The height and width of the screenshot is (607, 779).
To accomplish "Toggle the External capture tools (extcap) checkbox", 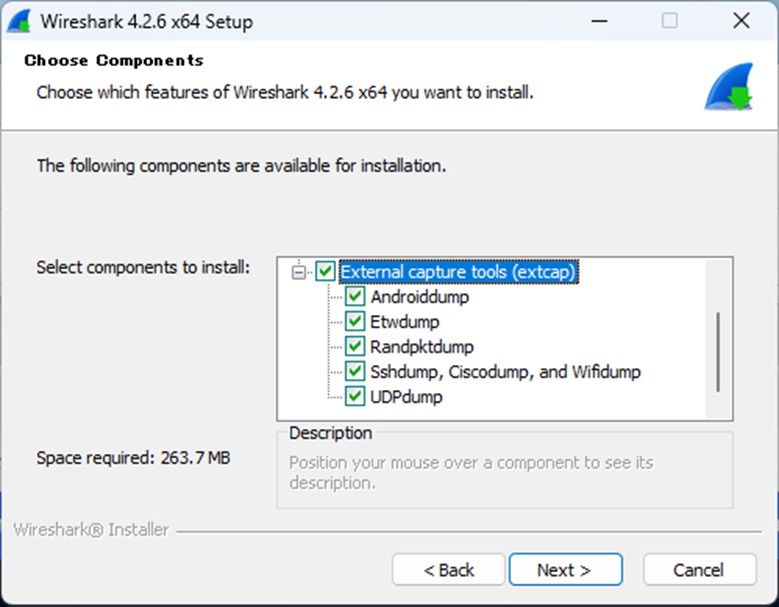I will tap(326, 271).
